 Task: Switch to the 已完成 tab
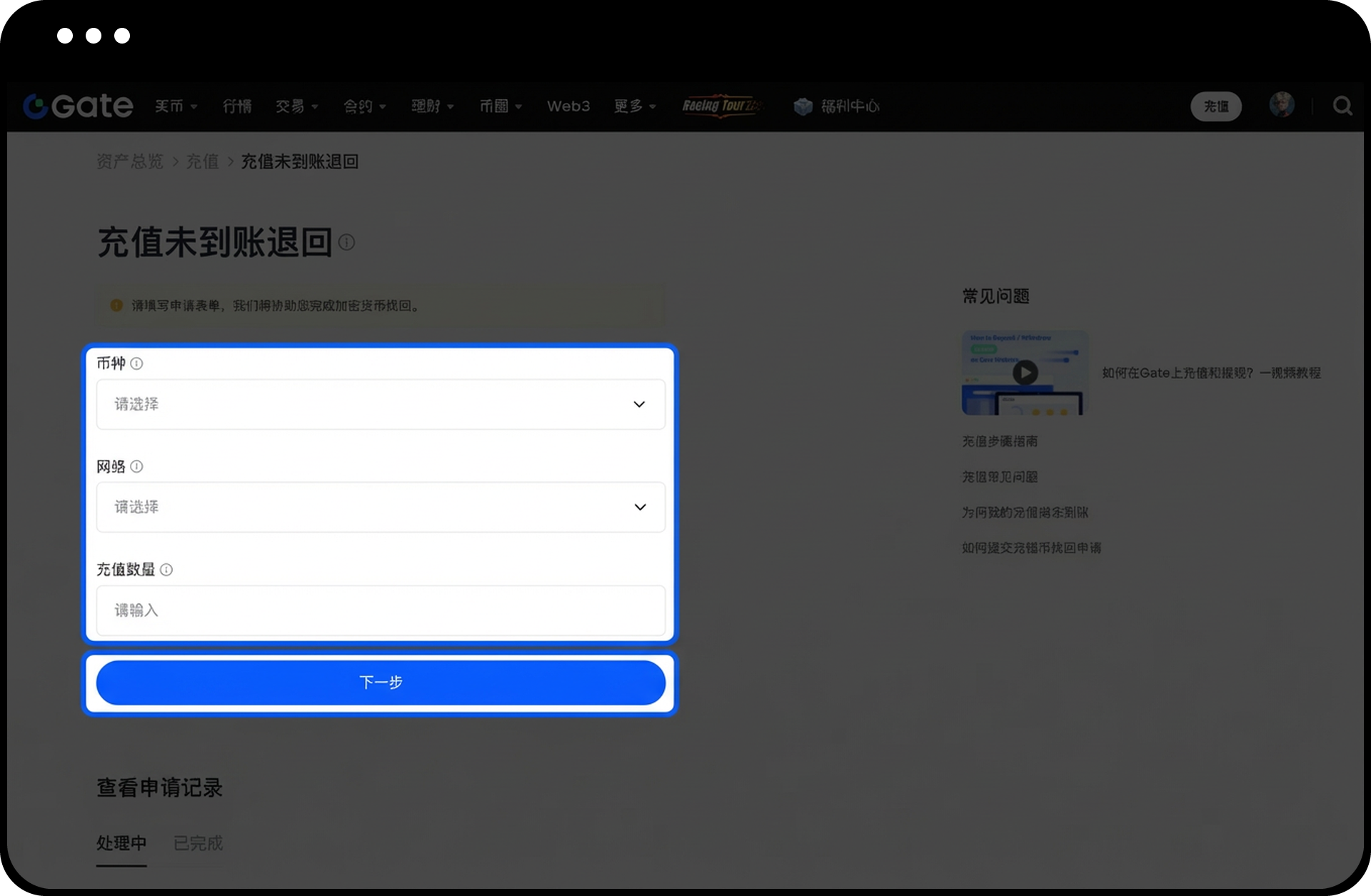198,843
